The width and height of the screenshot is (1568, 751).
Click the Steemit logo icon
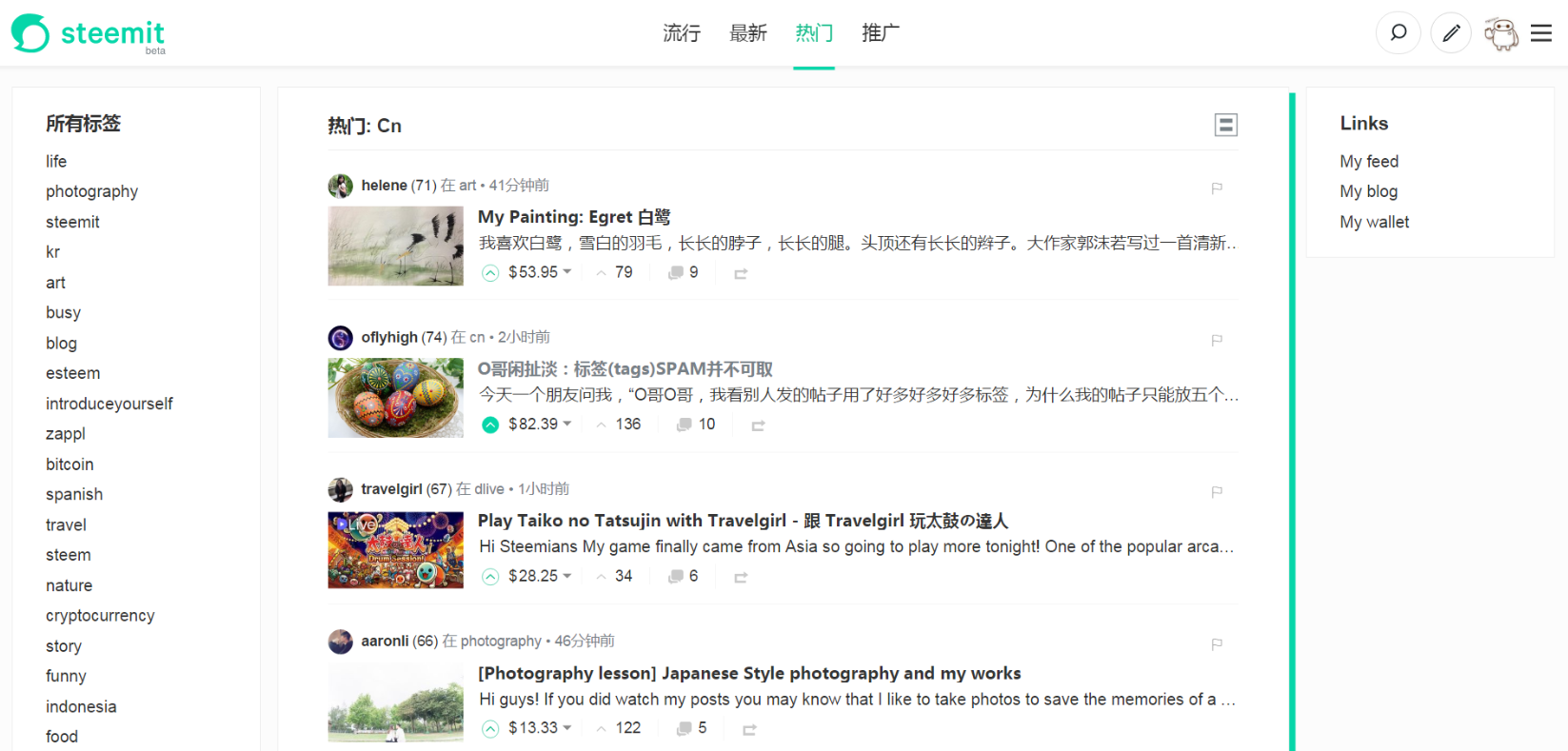30,33
